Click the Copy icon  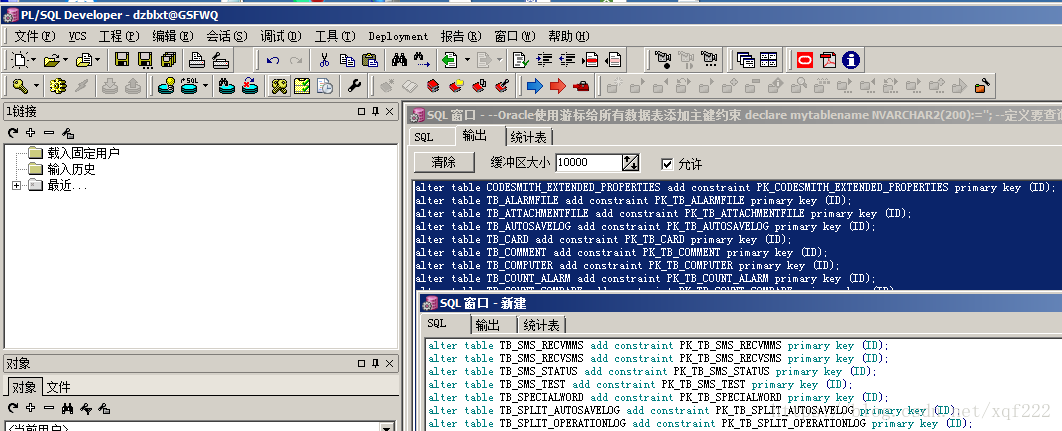click(x=347, y=60)
